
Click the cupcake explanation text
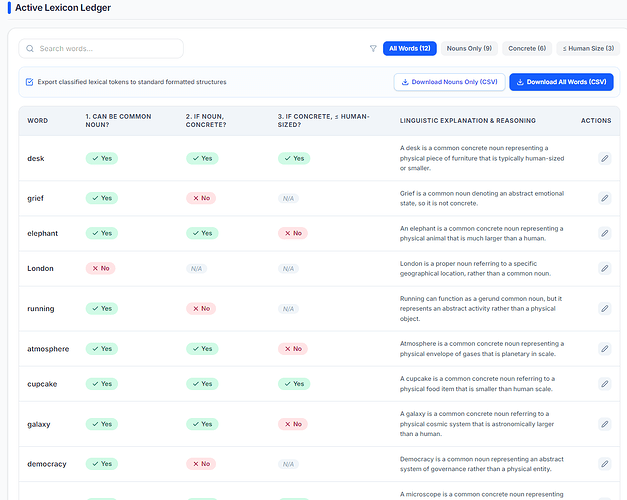click(x=477, y=384)
